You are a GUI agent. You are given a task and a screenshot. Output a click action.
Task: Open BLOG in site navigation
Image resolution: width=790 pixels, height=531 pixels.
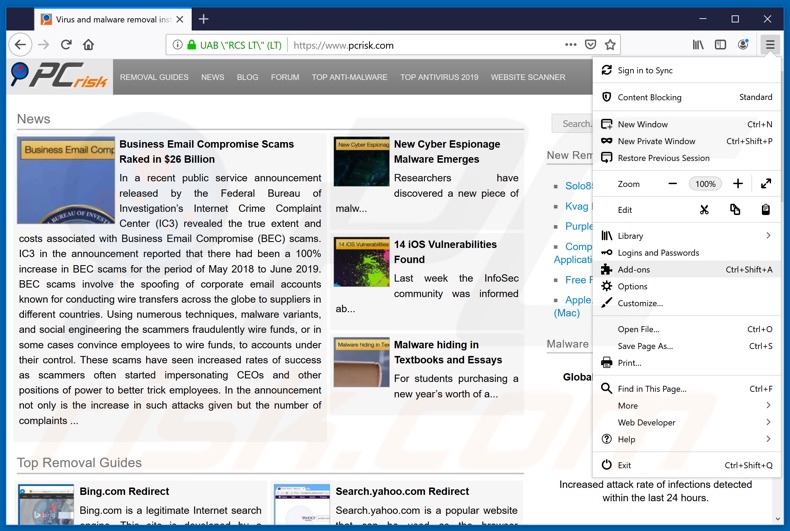point(247,77)
